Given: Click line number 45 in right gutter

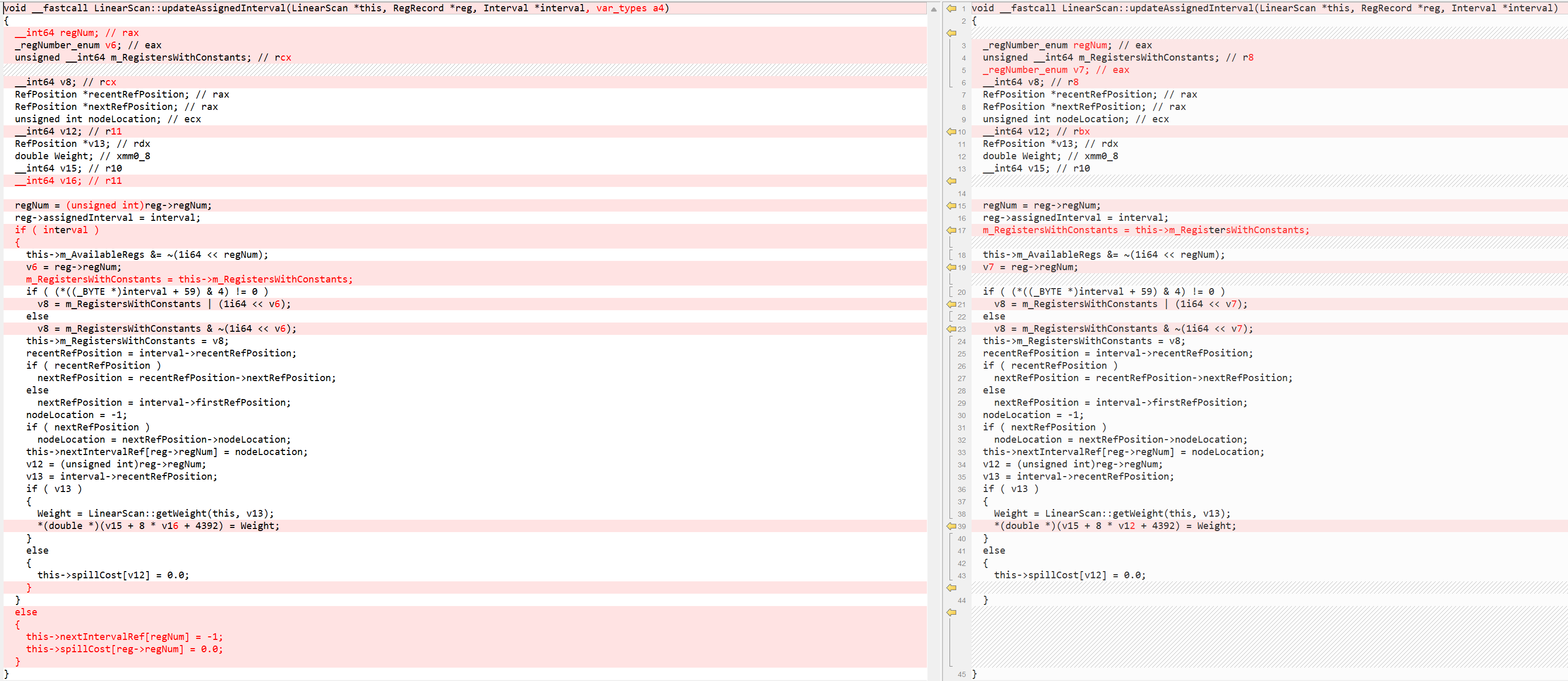Looking at the screenshot, I should [x=961, y=674].
